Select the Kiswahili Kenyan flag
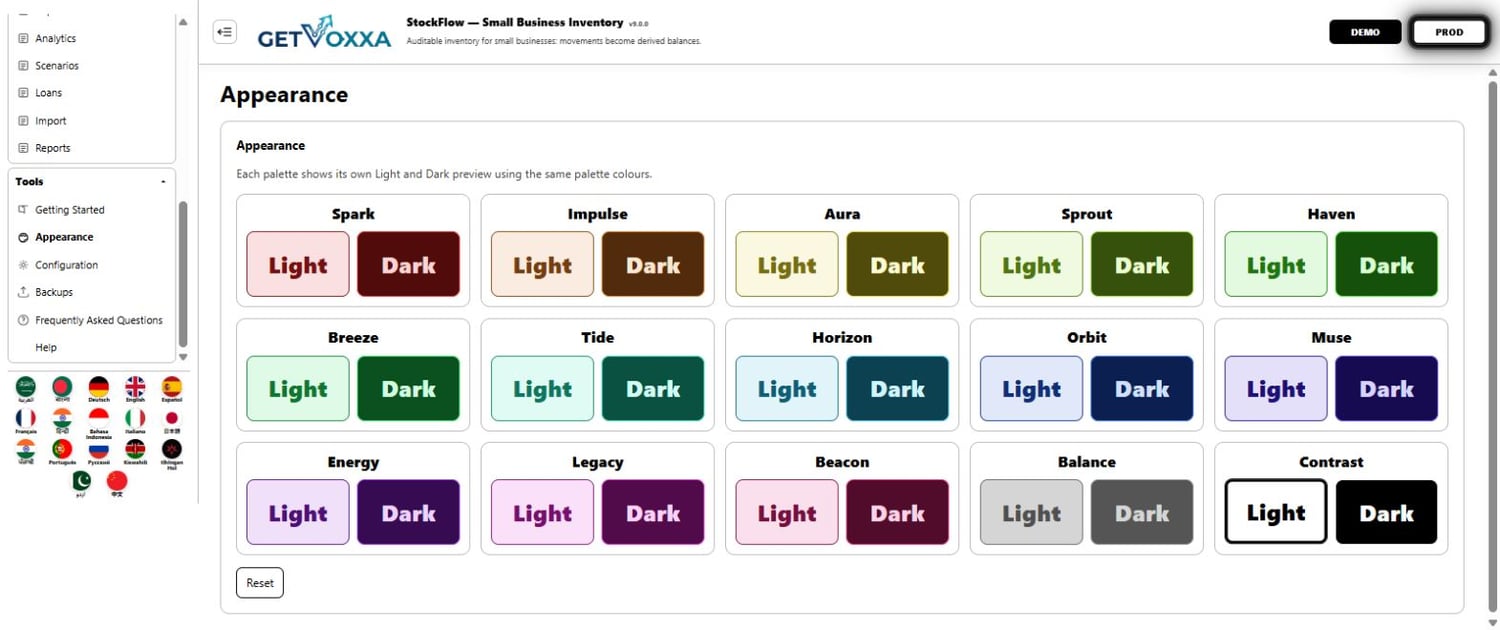 [x=135, y=449]
